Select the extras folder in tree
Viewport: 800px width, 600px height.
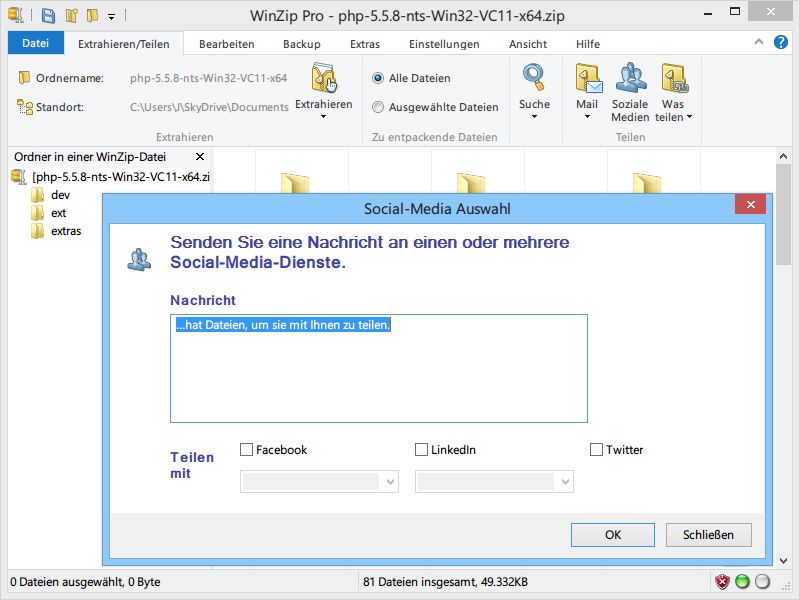[x=66, y=231]
